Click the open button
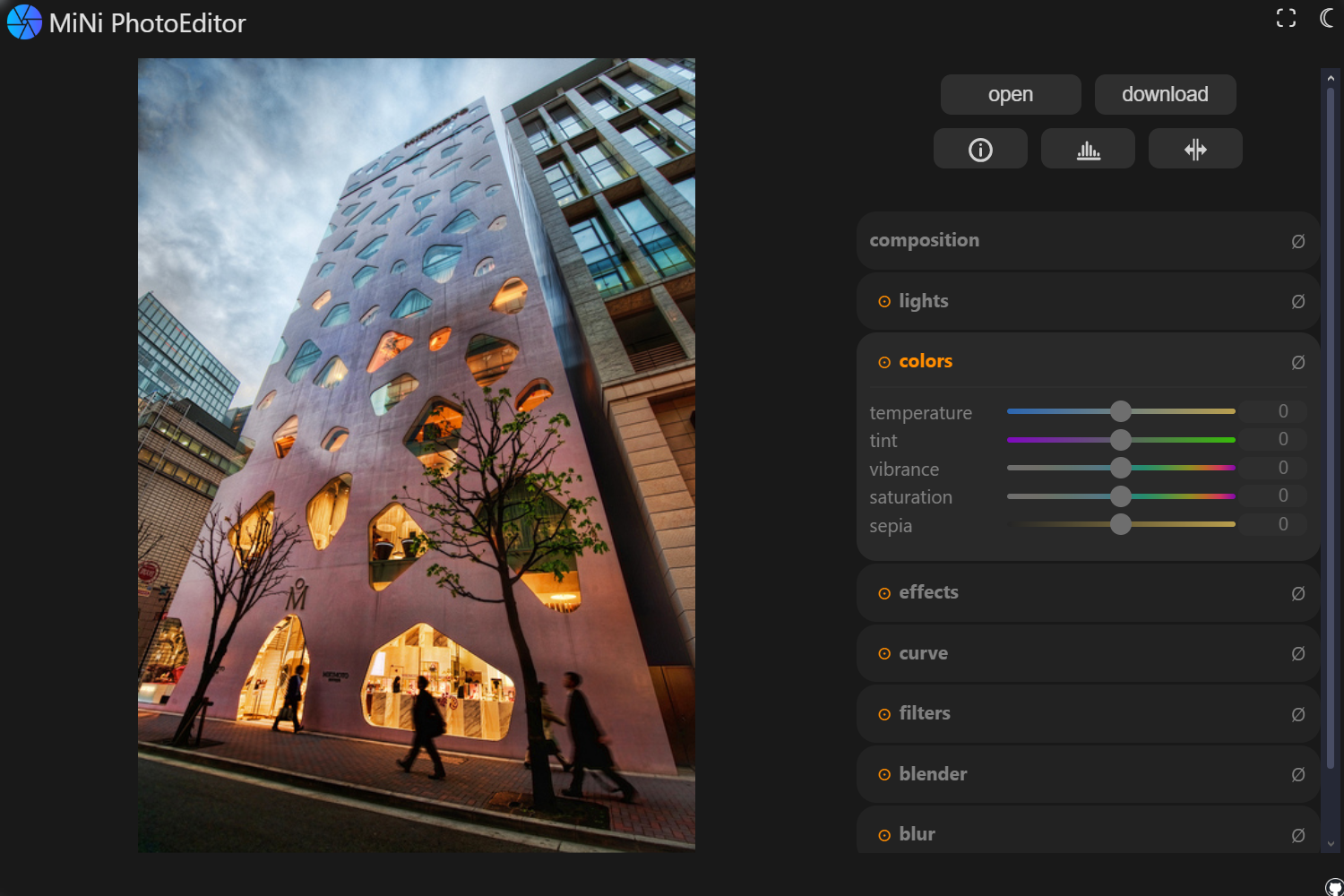This screenshot has height=896, width=1344. [1011, 94]
